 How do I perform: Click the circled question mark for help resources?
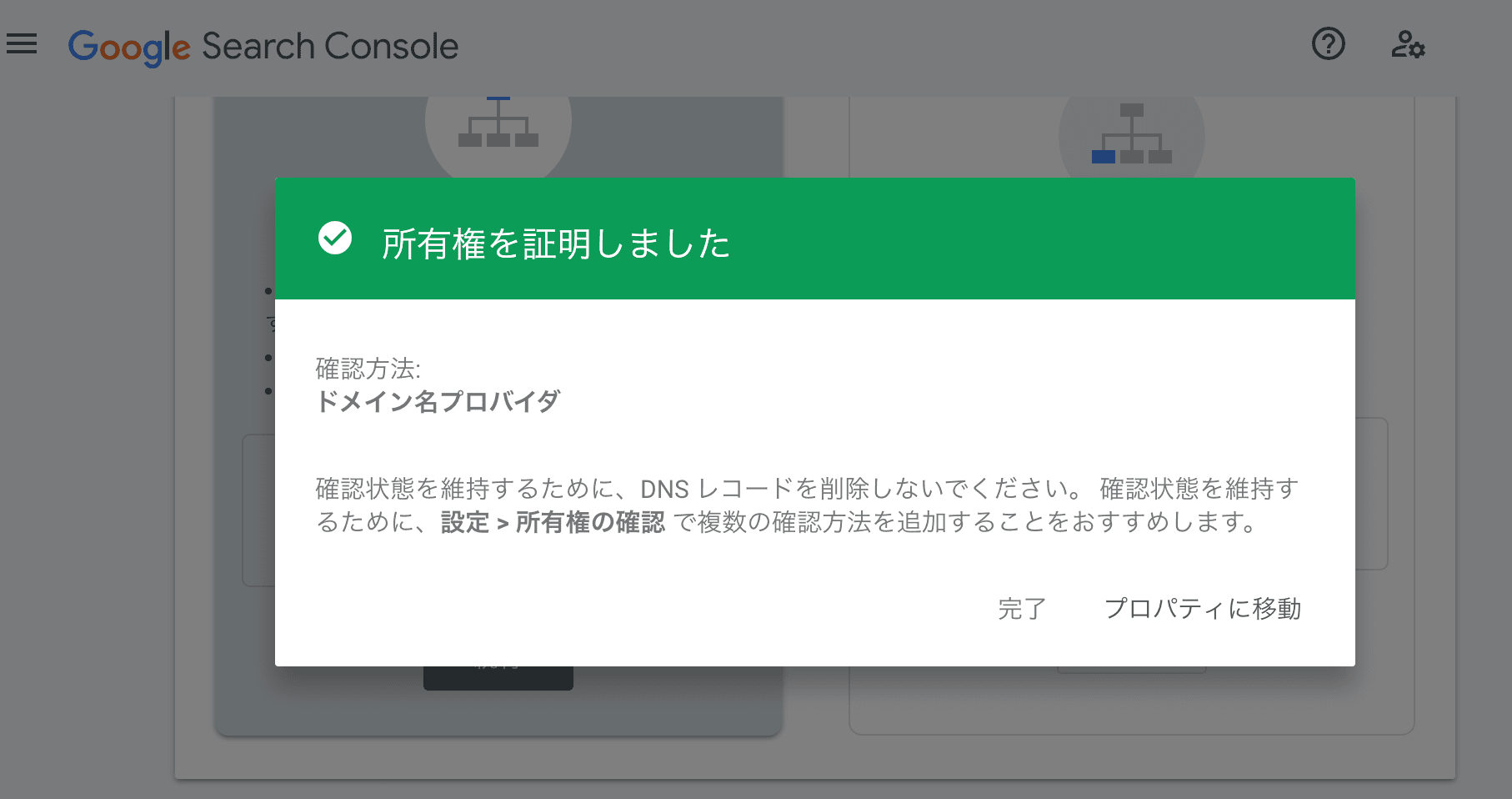(x=1329, y=45)
